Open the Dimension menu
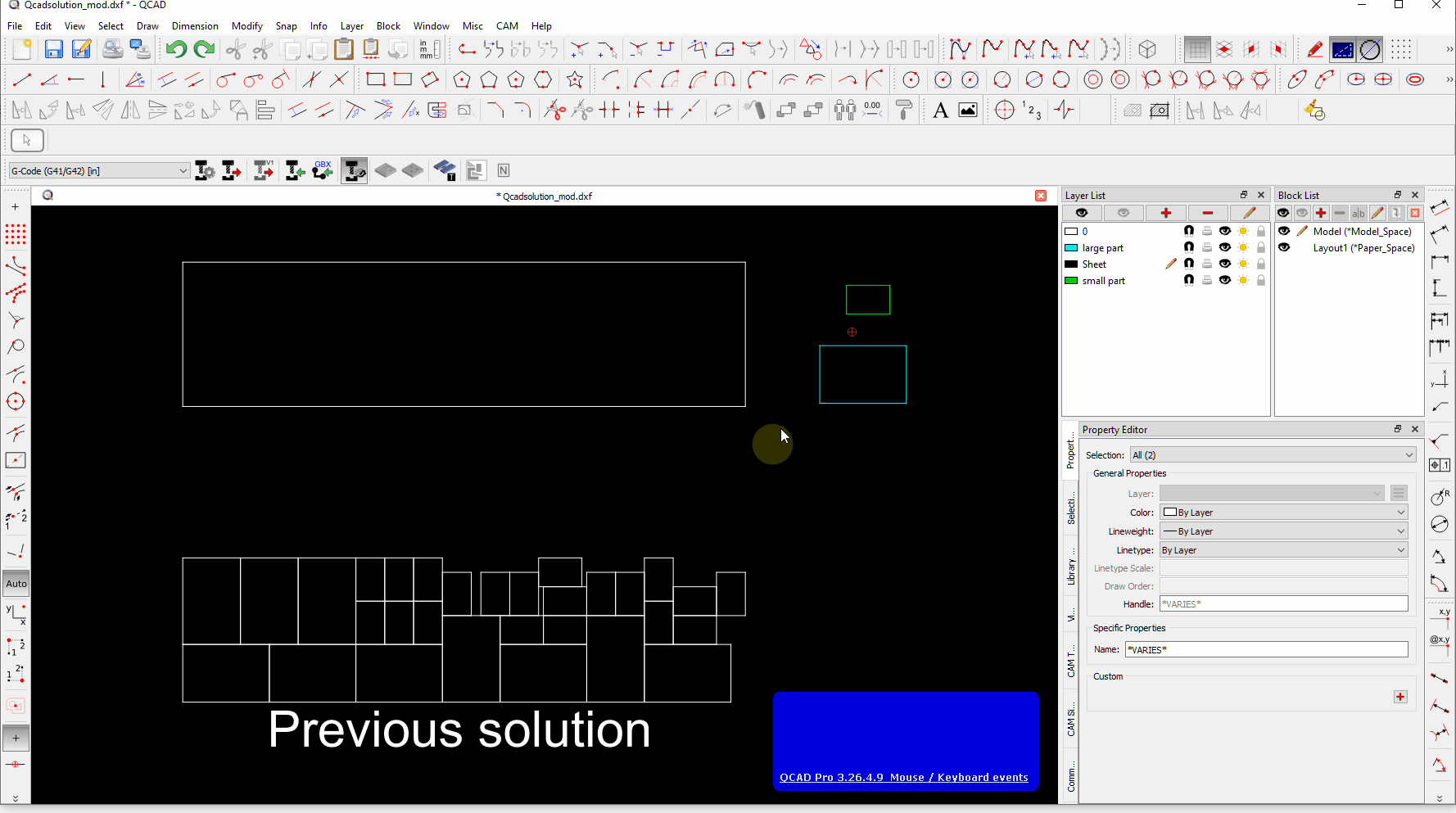Viewport: 1456px width, 813px height. click(x=195, y=26)
